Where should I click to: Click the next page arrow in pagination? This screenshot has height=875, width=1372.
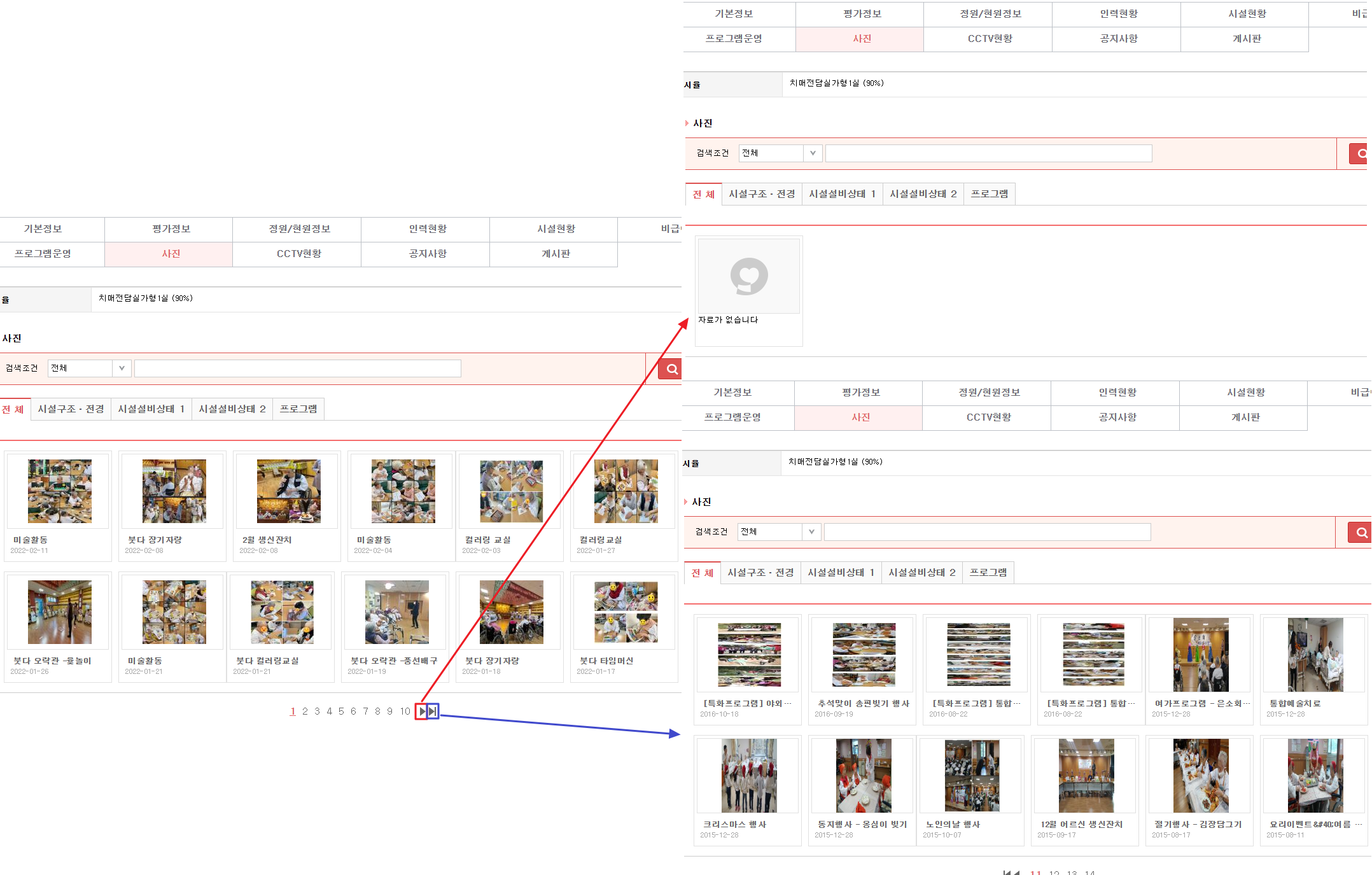422,711
